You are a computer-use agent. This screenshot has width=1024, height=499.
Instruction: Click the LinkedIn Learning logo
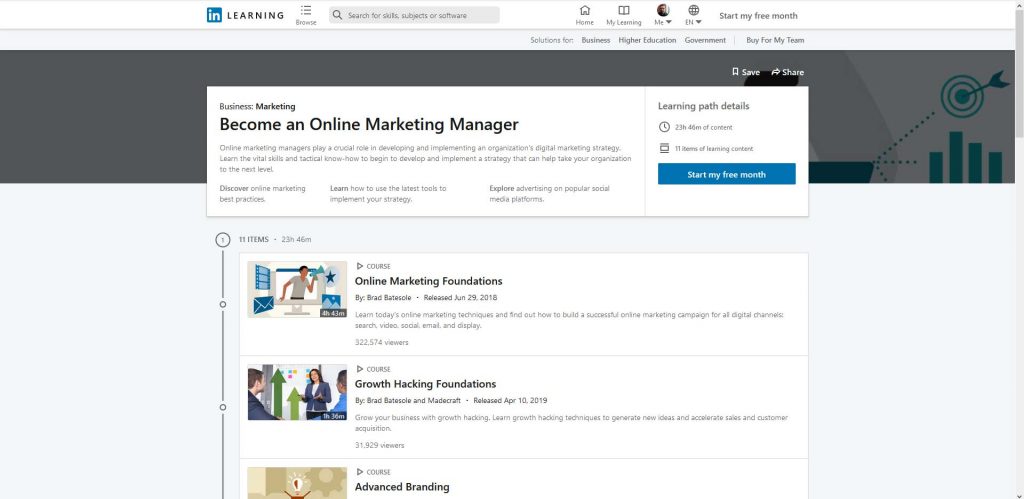(x=245, y=15)
